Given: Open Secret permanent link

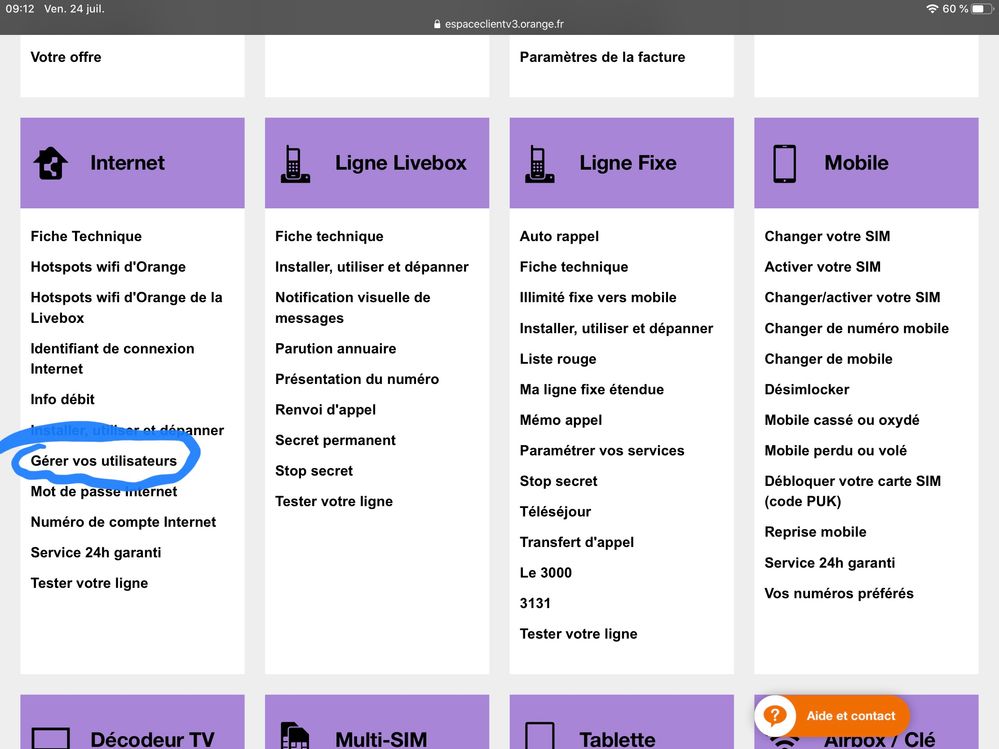Looking at the screenshot, I should pyautogui.click(x=336, y=440).
